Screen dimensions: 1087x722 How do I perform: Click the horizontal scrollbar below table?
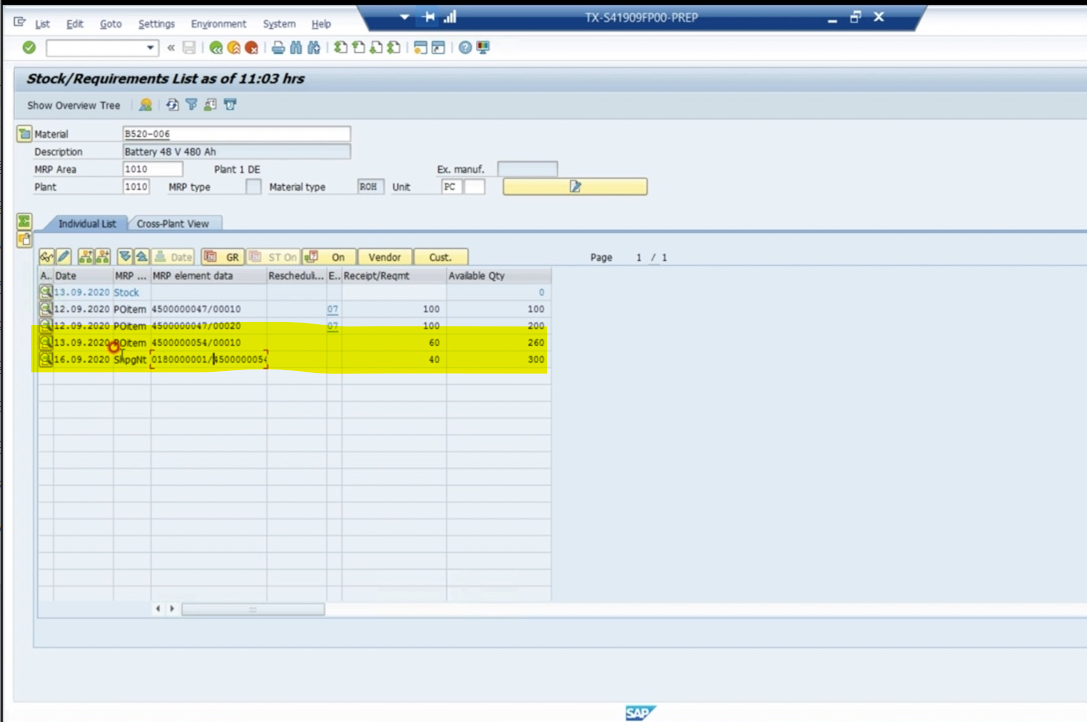253,609
